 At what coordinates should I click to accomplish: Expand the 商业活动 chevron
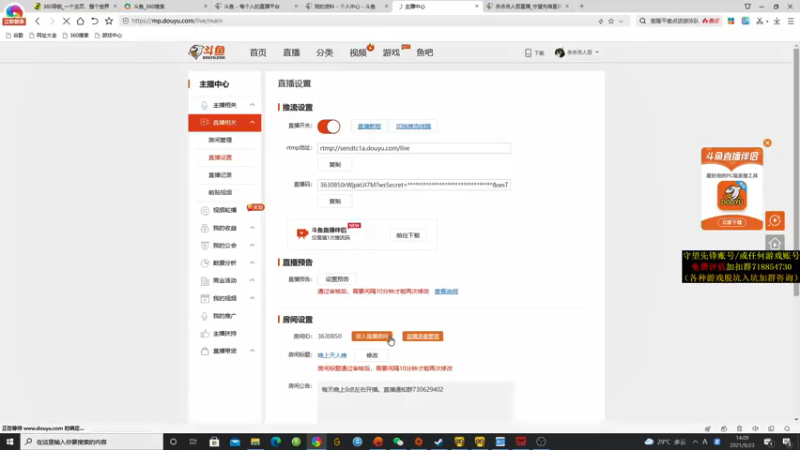tap(252, 281)
